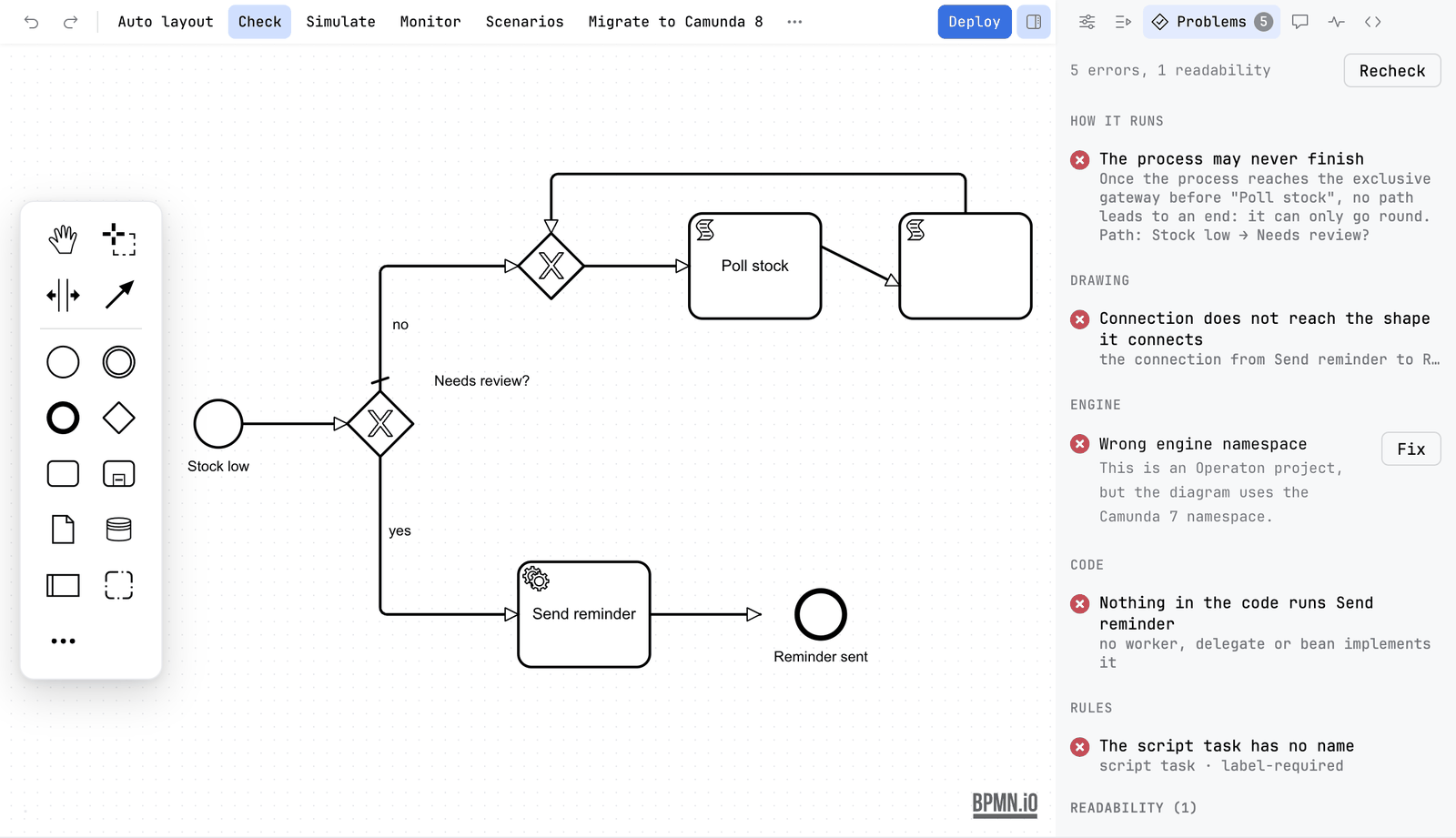The image size is (1456, 838).
Task: Select the Hand tool in palette
Action: click(63, 239)
